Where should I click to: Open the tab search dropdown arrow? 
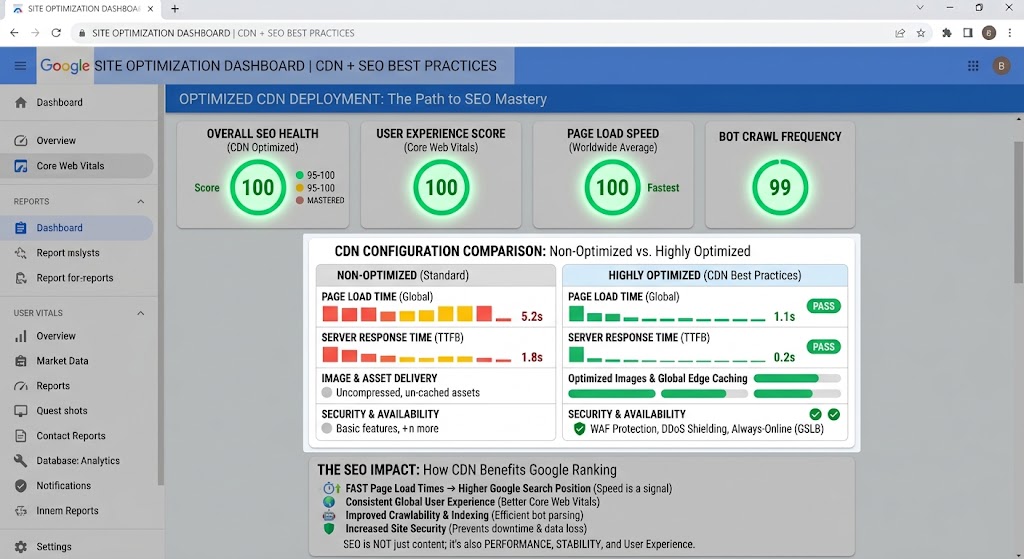tap(920, 8)
